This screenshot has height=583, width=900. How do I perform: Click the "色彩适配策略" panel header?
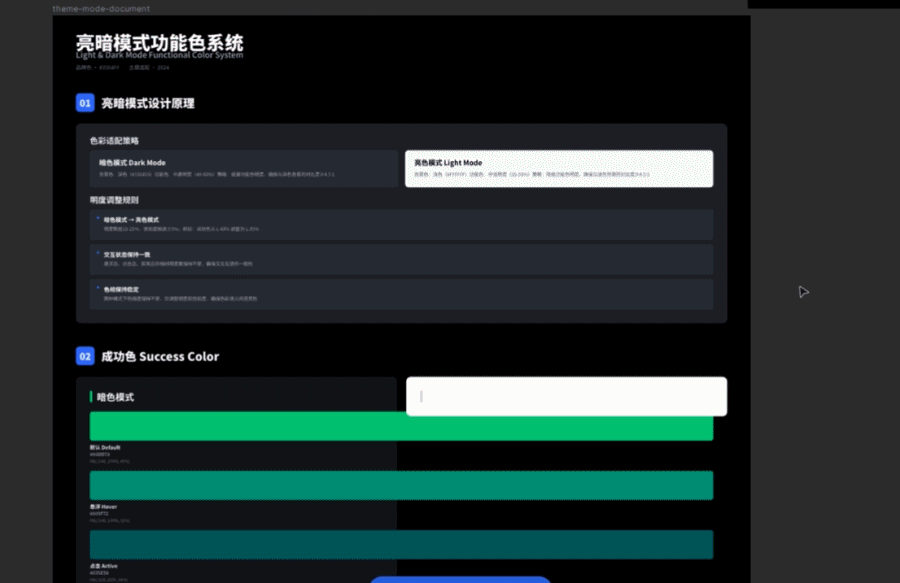pyautogui.click(x=112, y=141)
